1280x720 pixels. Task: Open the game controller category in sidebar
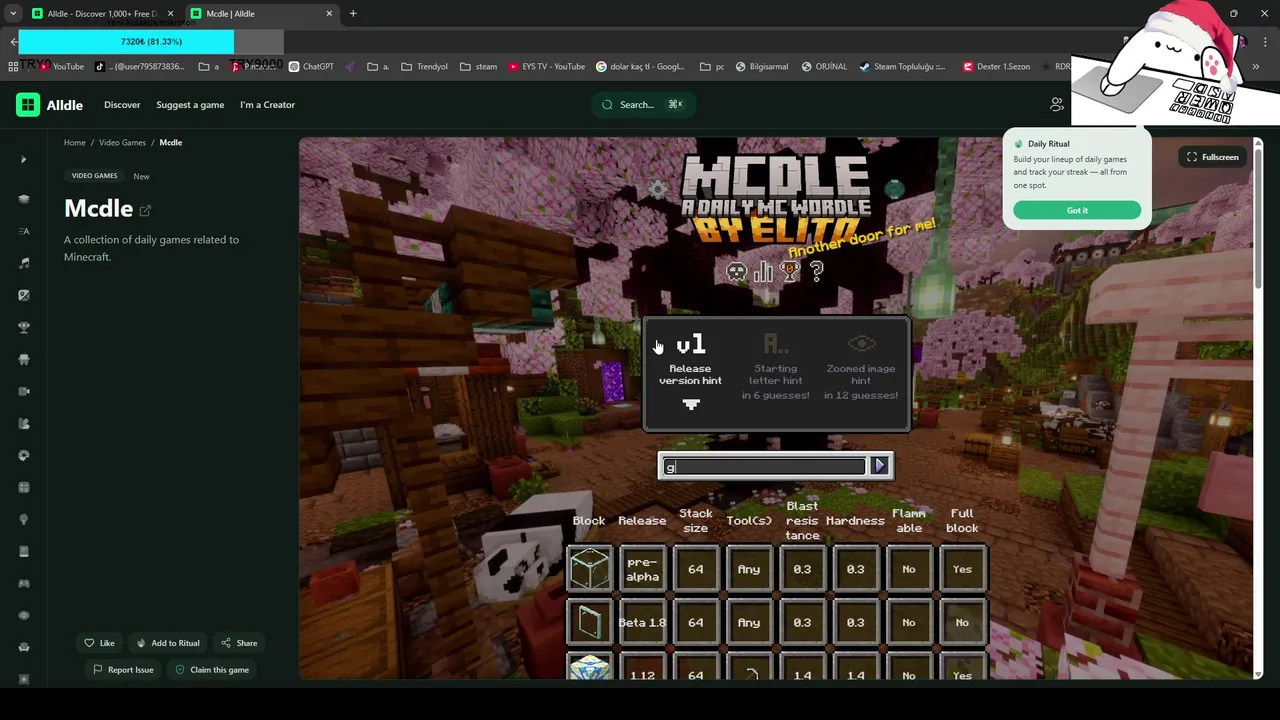tap(24, 583)
